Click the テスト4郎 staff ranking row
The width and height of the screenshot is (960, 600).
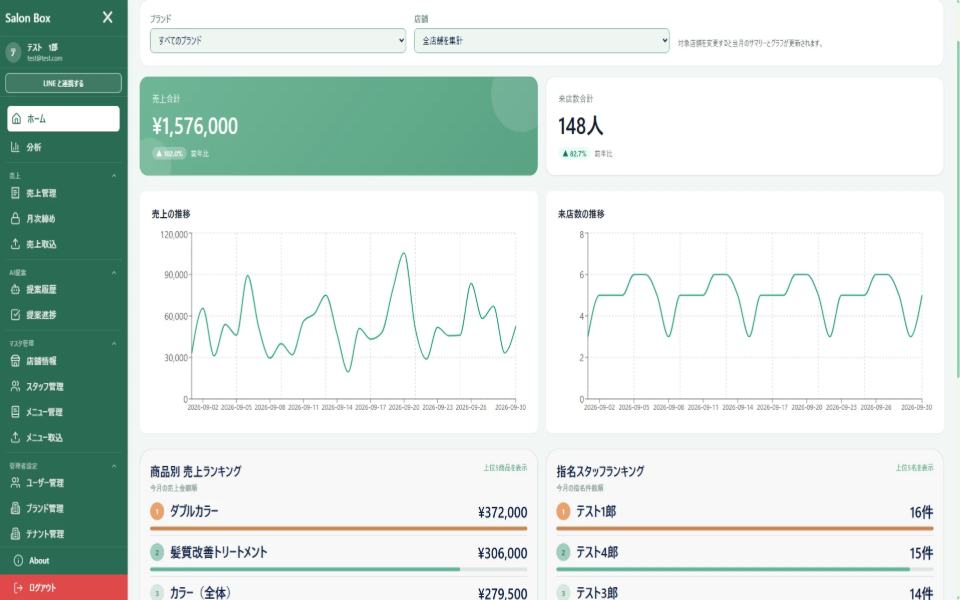[745, 557]
